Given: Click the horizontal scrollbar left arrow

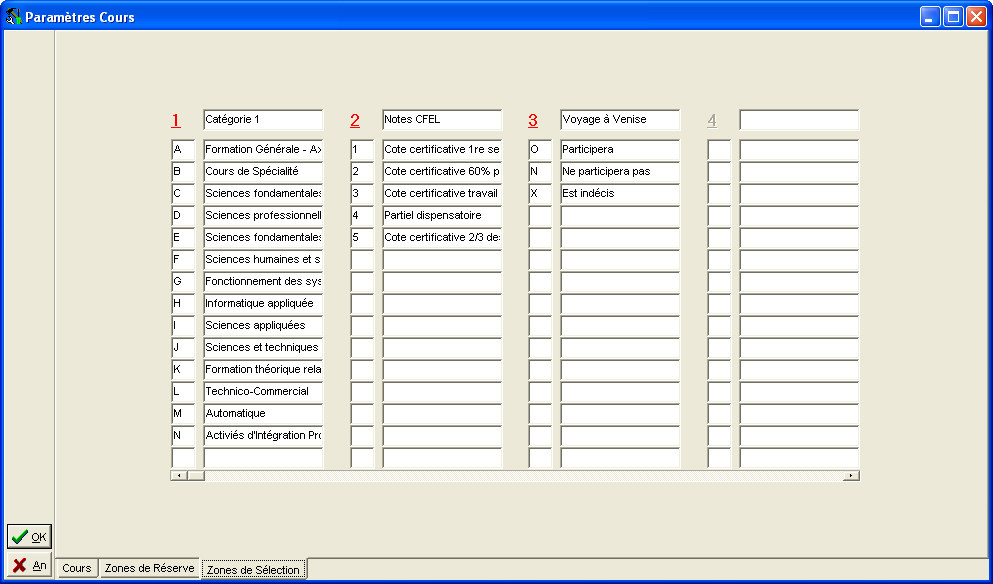Looking at the screenshot, I should [179, 476].
